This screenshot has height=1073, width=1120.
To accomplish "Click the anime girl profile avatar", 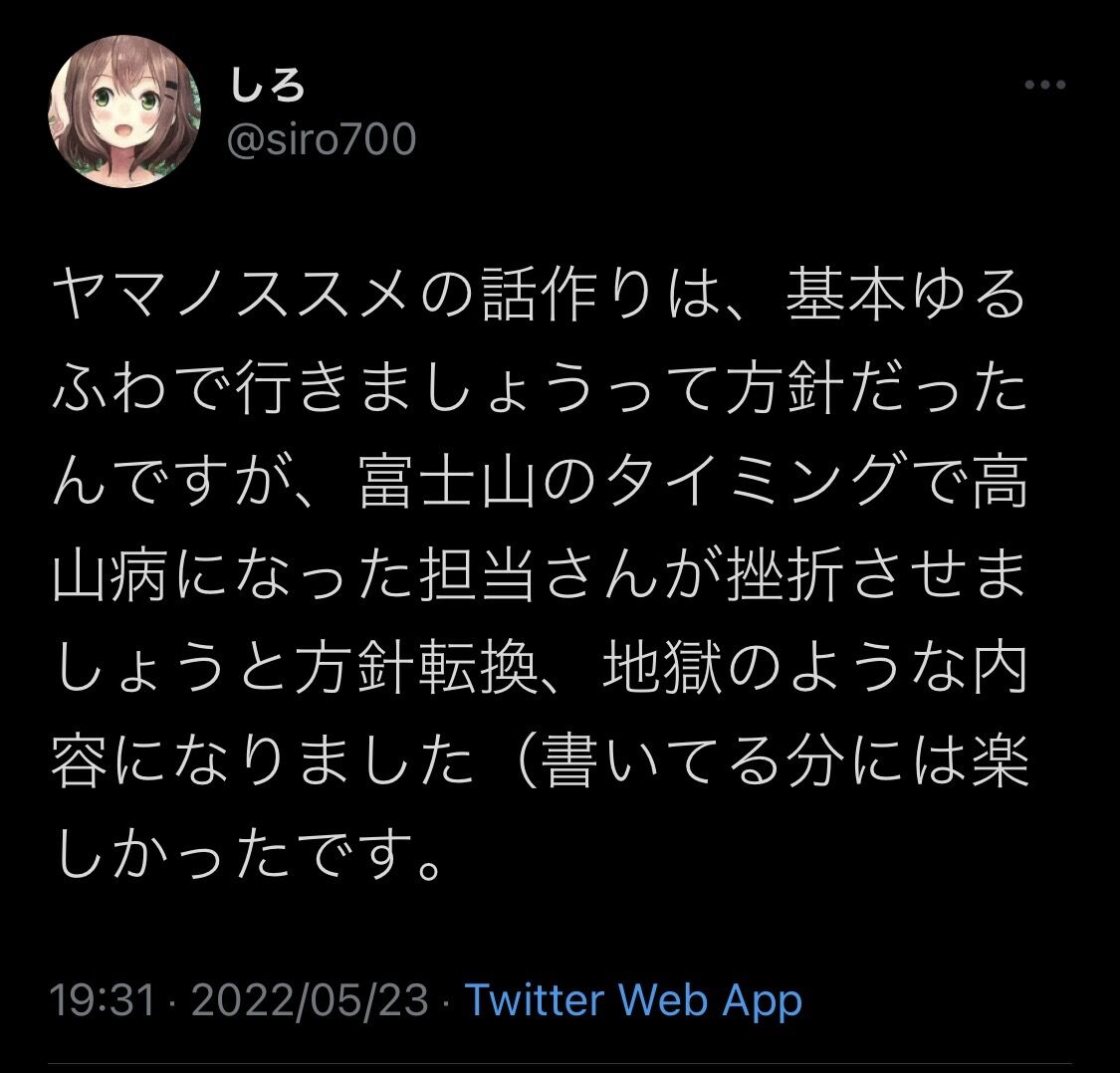I will tap(125, 111).
